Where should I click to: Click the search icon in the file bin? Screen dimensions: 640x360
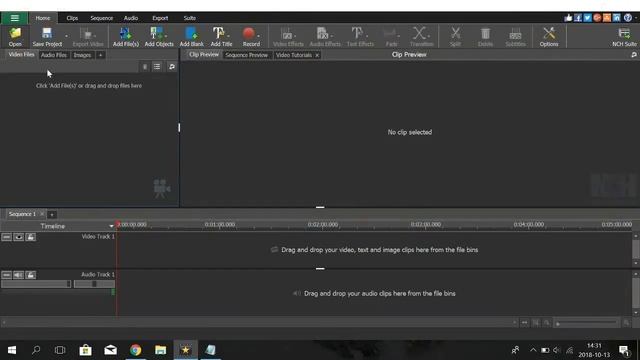(x=172, y=67)
